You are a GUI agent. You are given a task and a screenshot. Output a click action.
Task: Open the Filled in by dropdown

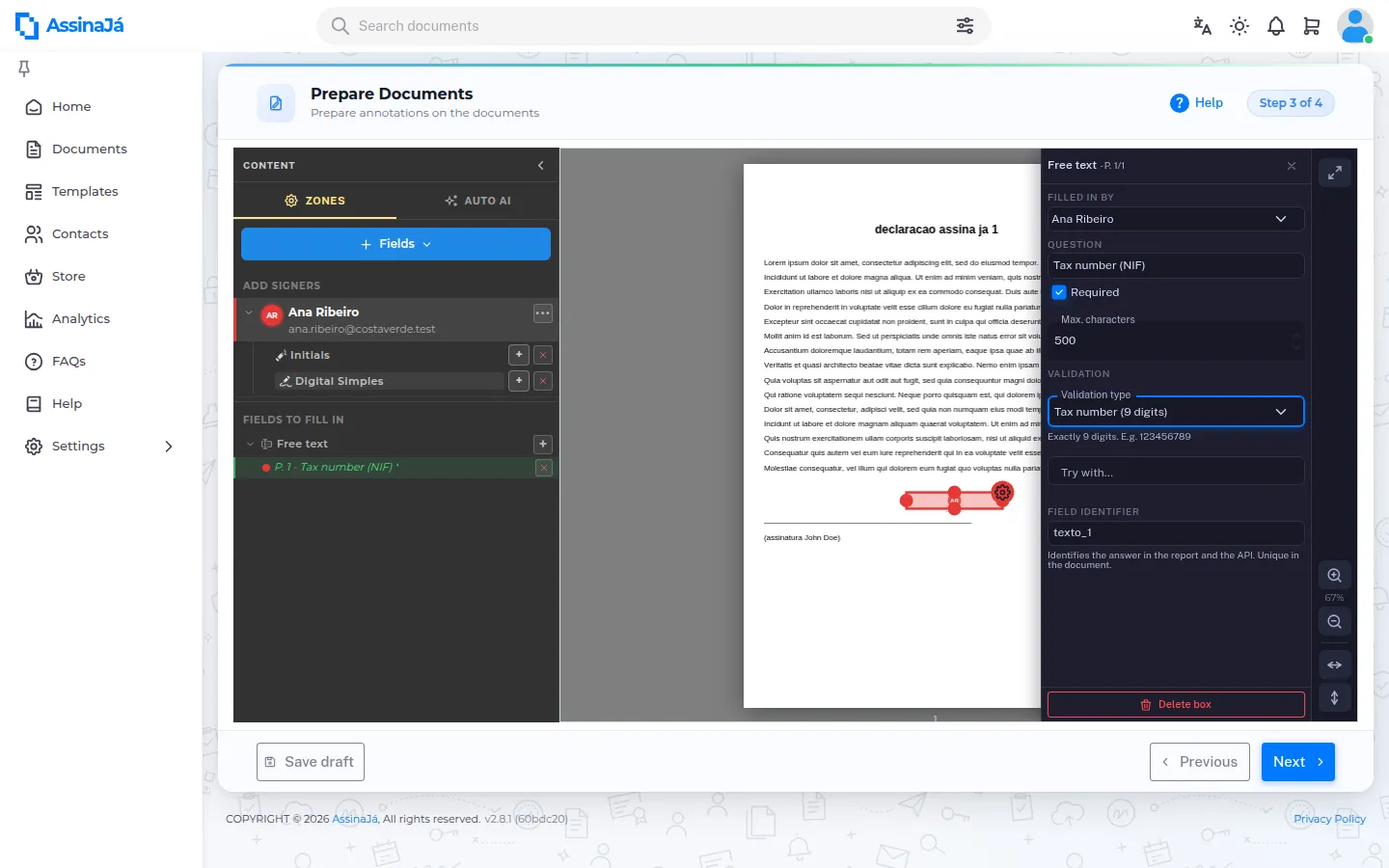pyautogui.click(x=1176, y=219)
